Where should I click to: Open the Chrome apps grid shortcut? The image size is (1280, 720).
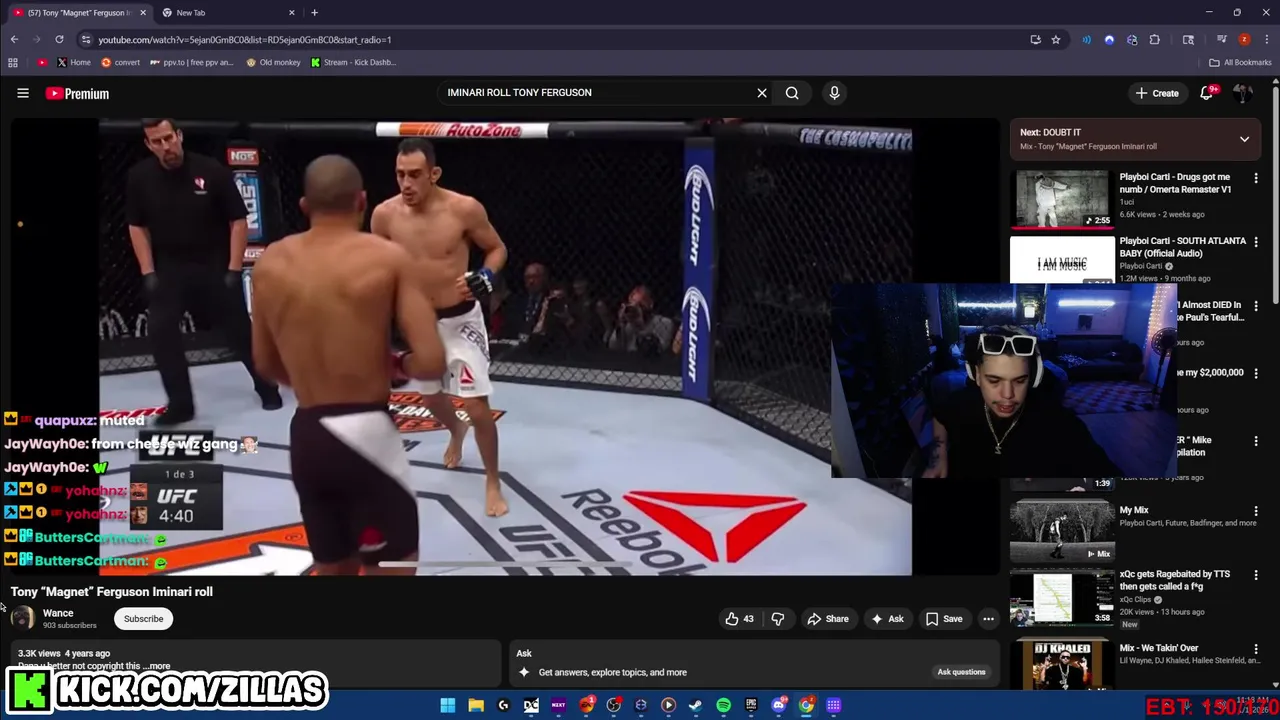click(x=12, y=62)
